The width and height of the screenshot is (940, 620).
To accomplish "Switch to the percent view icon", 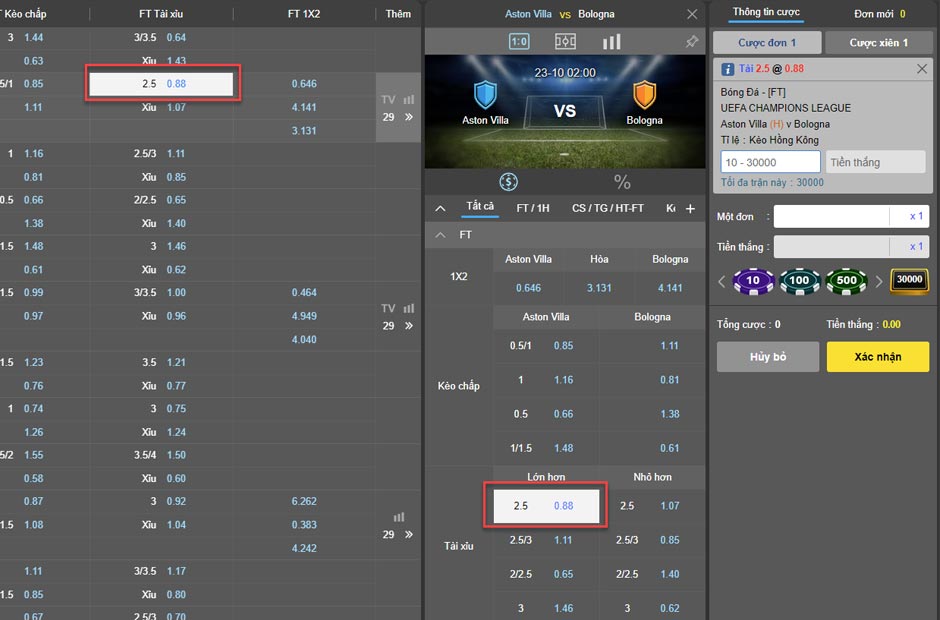I will click(622, 182).
